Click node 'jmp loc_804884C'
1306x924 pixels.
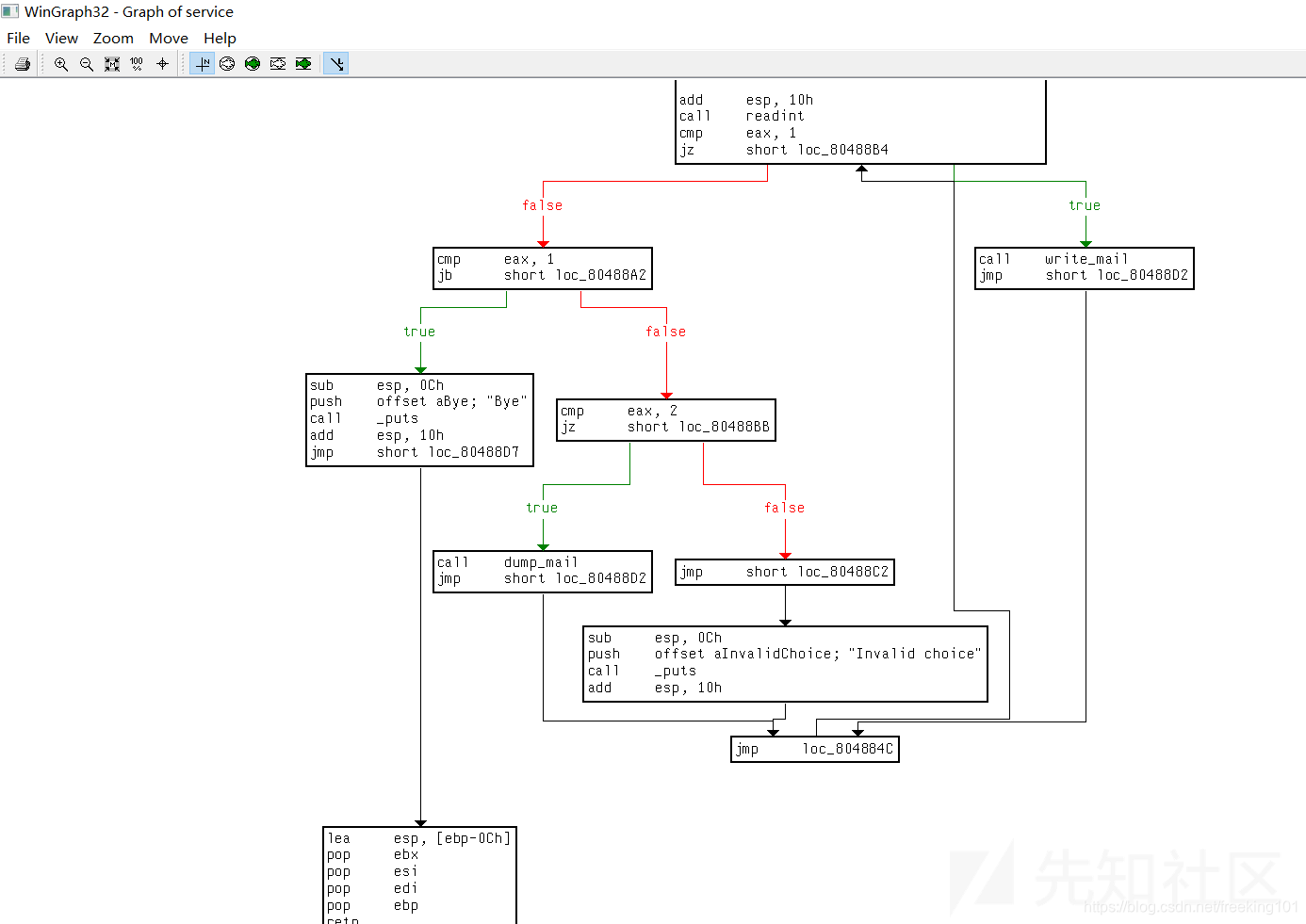(815, 749)
